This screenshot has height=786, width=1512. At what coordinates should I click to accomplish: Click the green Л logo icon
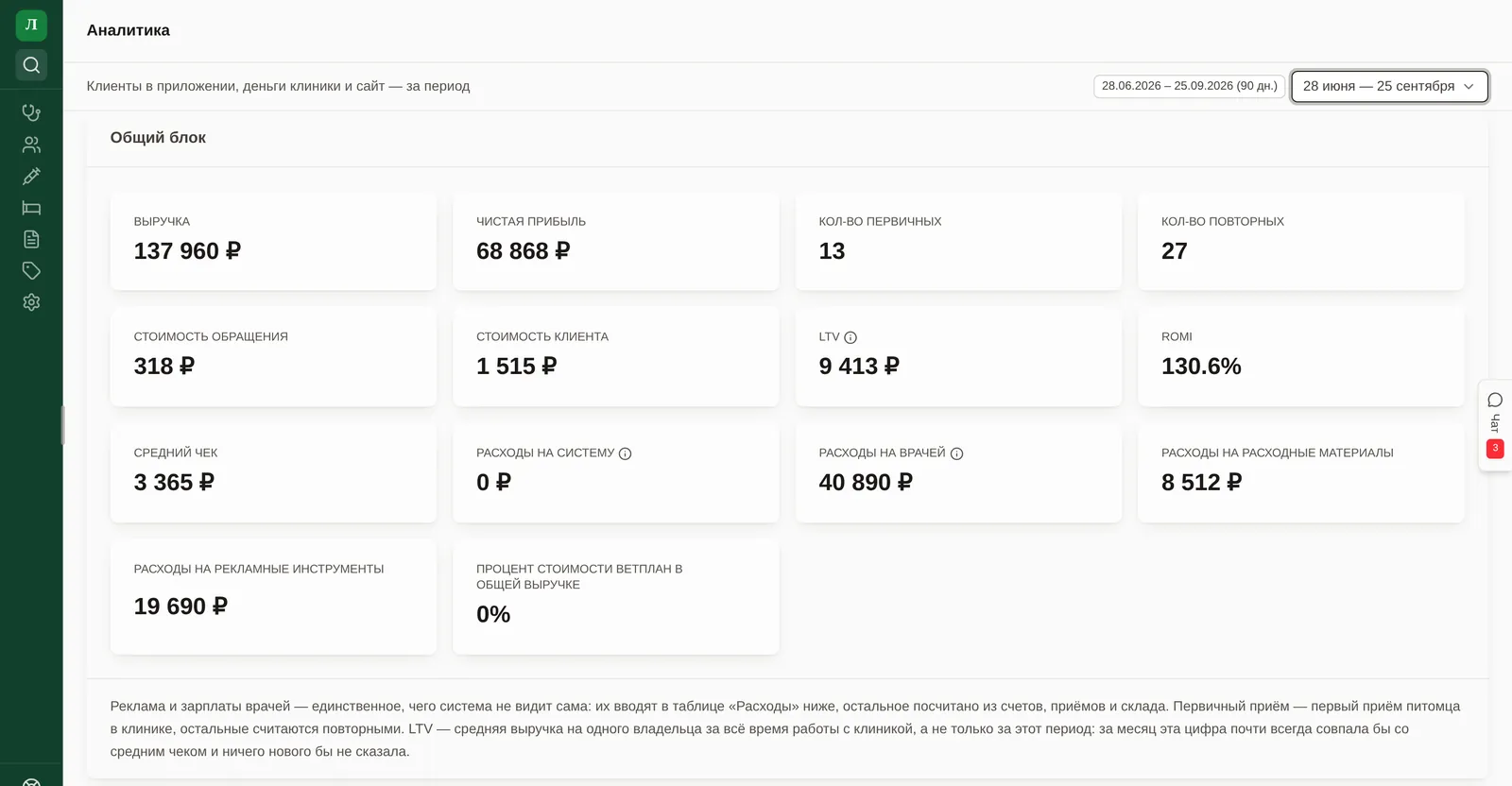(31, 25)
